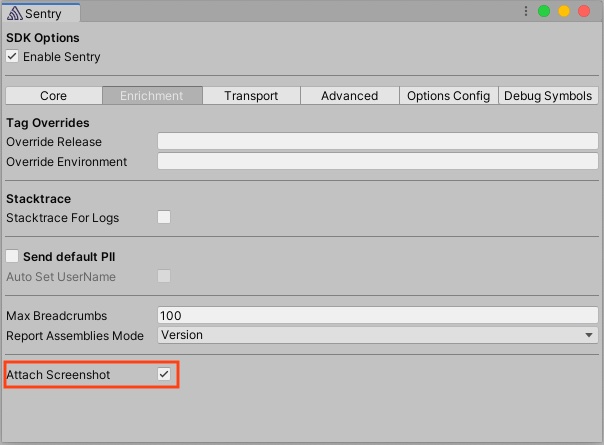This screenshot has height=445, width=604.
Task: Click the Override Release text field
Action: 377,141
